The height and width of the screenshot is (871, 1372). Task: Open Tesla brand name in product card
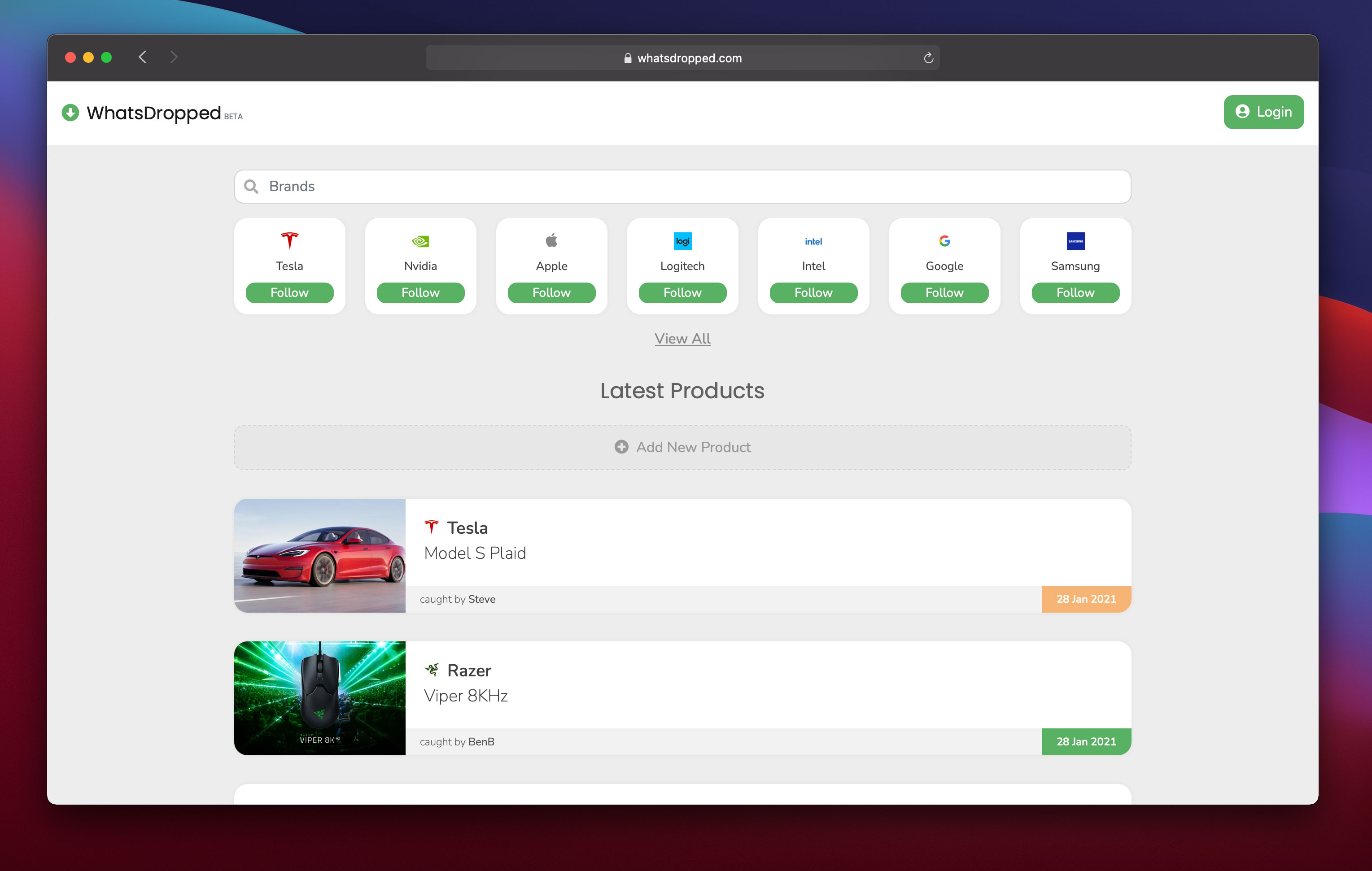coord(467,528)
